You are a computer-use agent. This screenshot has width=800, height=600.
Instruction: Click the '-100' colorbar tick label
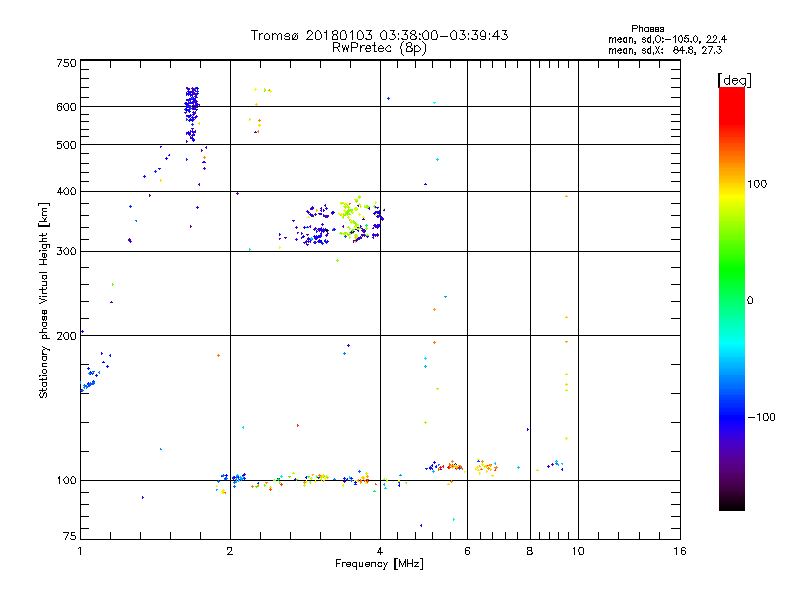tap(761, 417)
